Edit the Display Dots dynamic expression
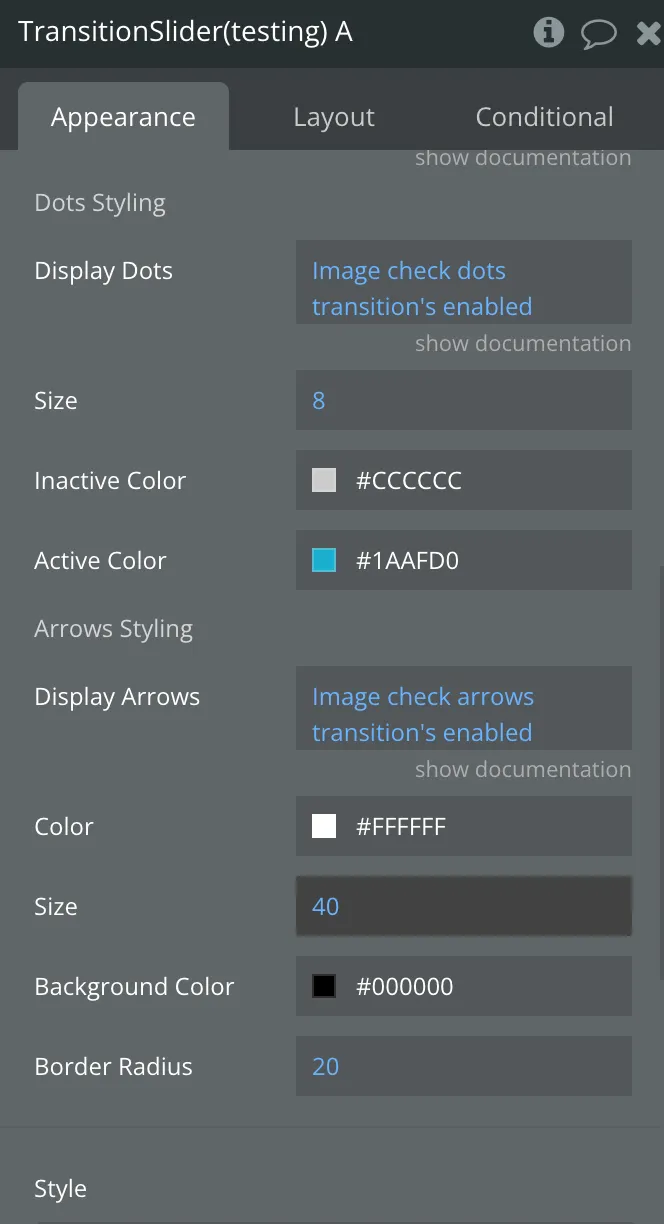 [x=463, y=288]
